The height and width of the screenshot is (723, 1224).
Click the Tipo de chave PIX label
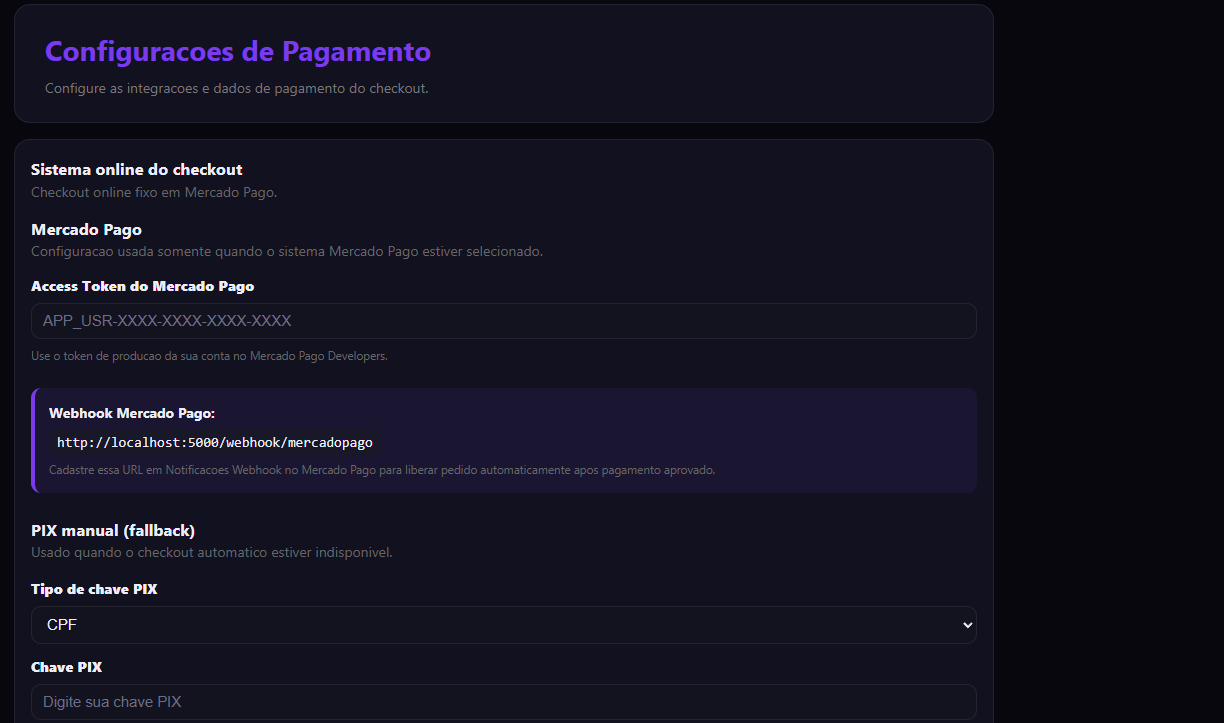94,589
